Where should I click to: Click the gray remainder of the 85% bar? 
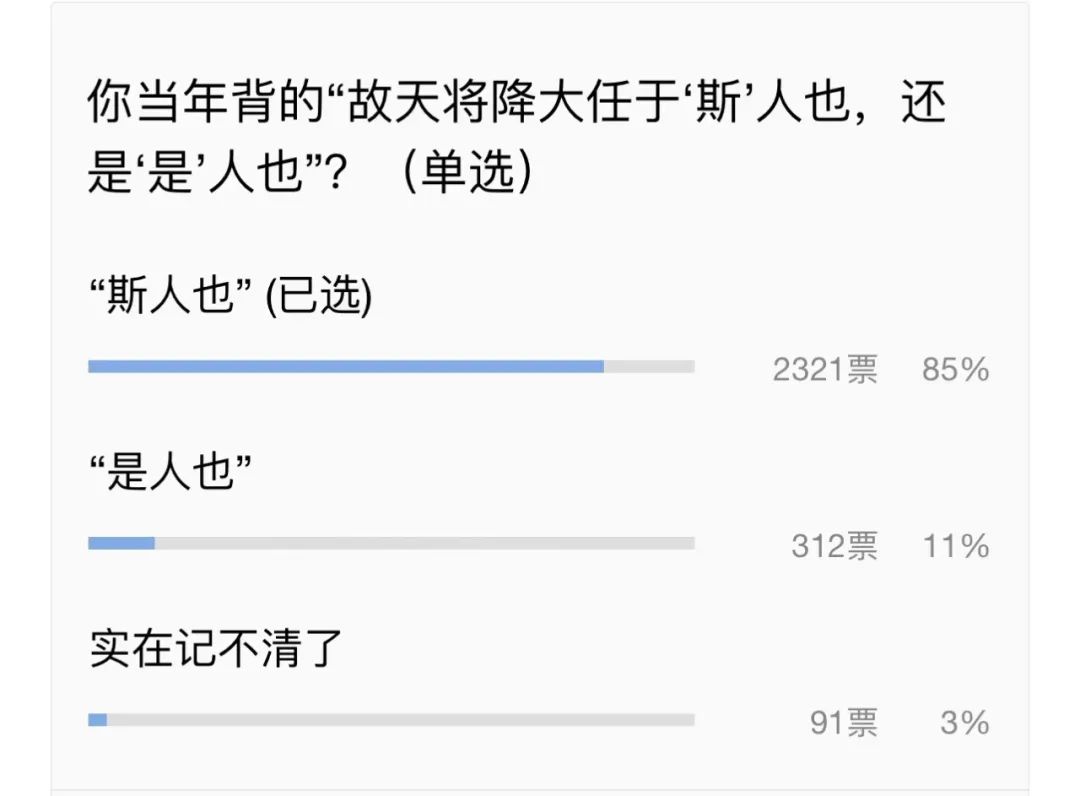pos(650,366)
